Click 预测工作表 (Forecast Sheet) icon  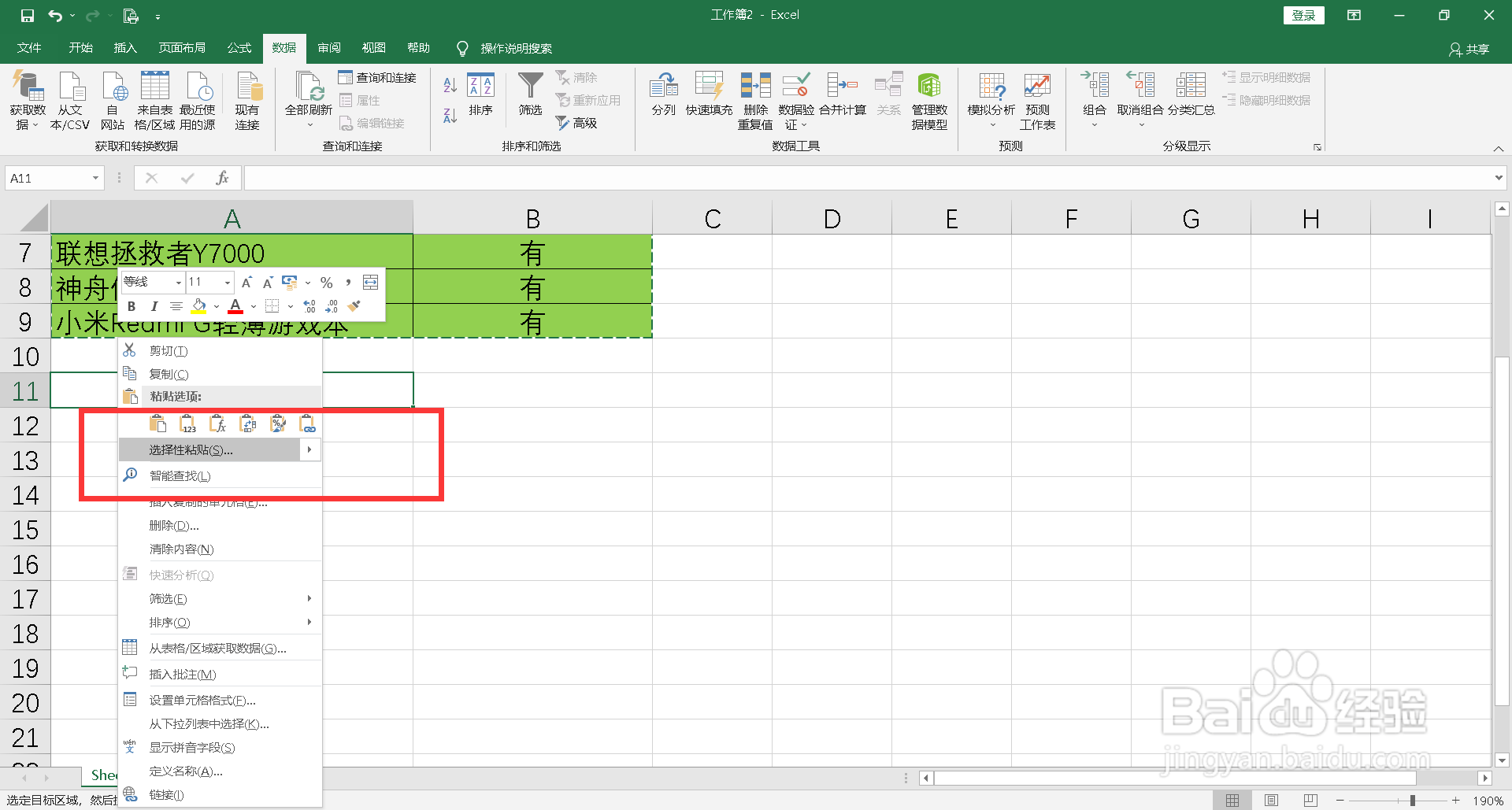pyautogui.click(x=1037, y=101)
